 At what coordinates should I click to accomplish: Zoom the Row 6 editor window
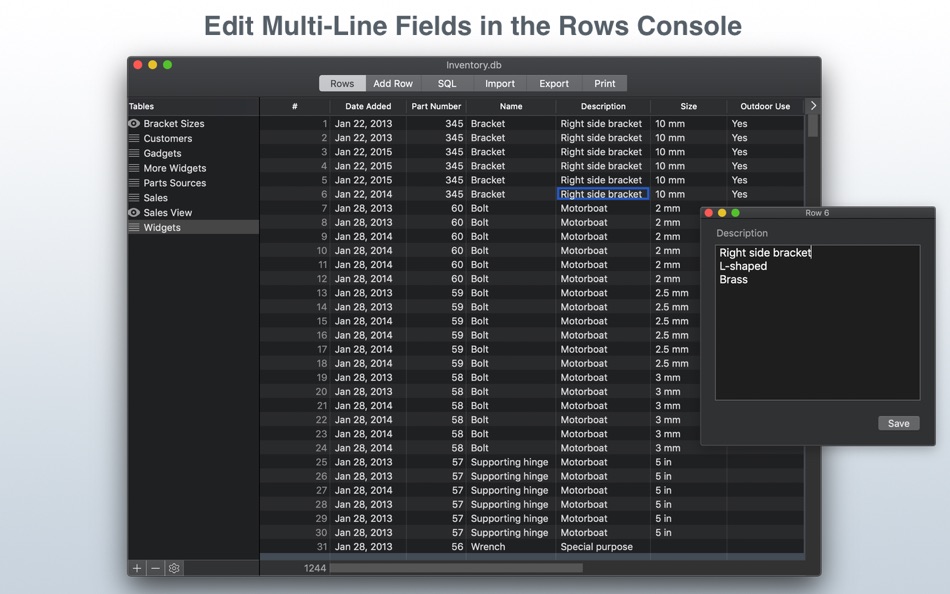point(736,213)
